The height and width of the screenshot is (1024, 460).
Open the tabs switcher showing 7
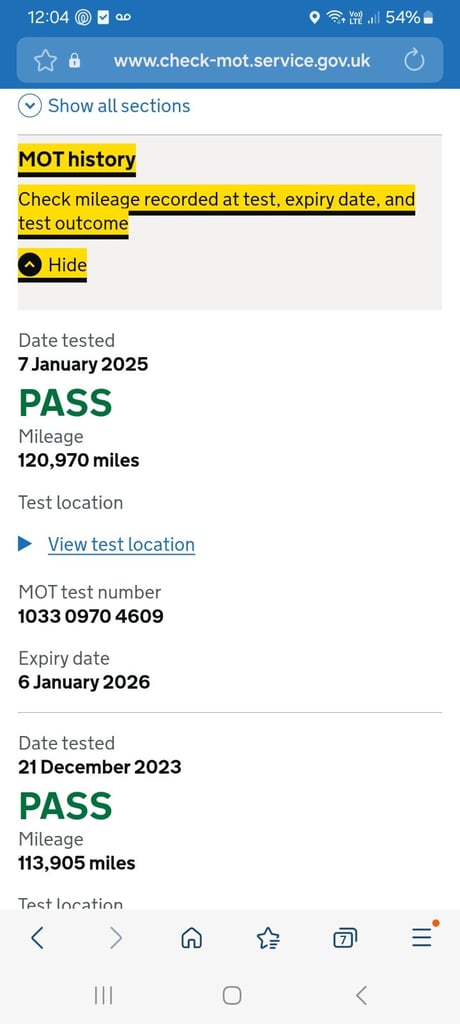[x=345, y=938]
